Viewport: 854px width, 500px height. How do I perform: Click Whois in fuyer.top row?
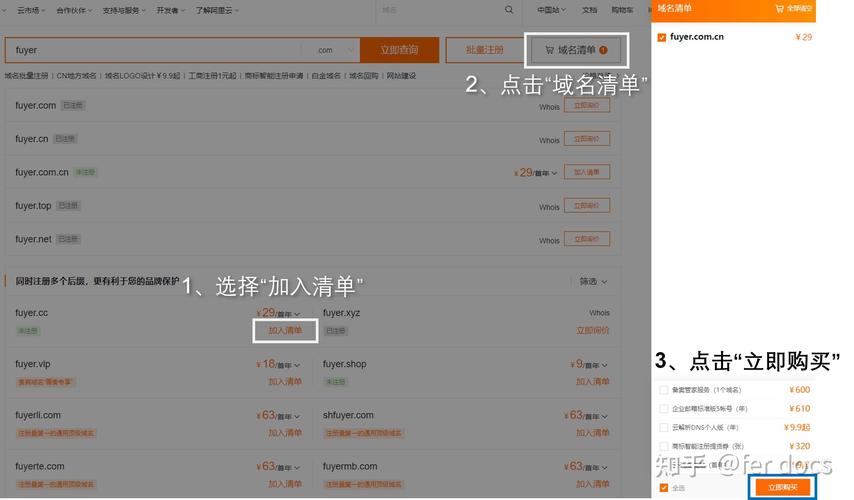tap(549, 208)
